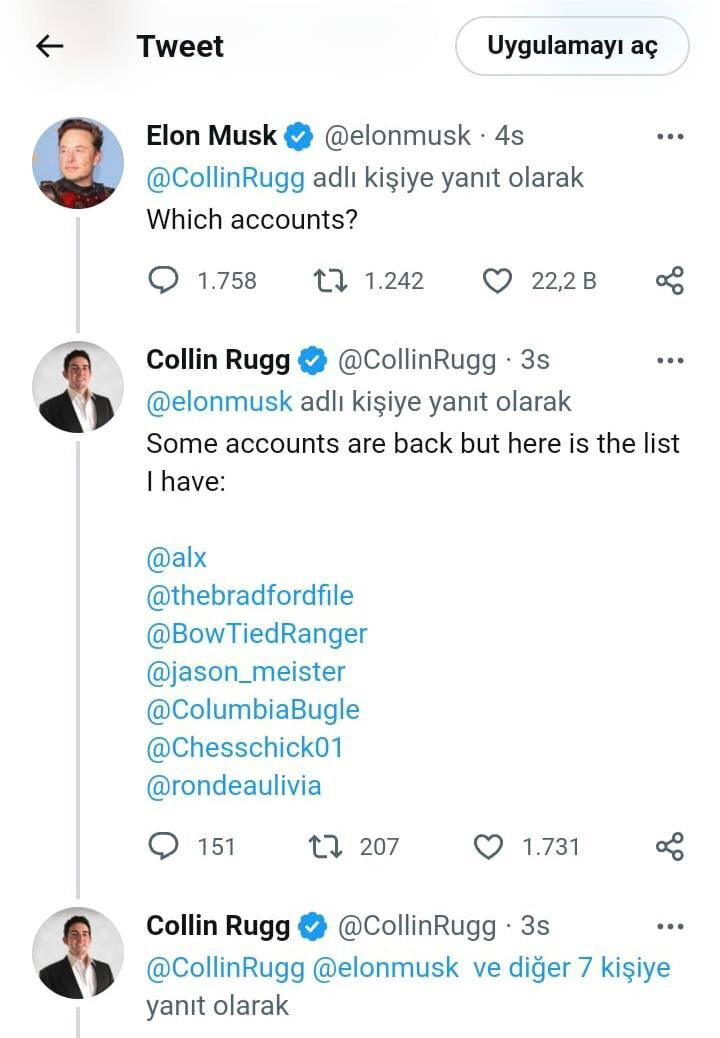Open the @thebradfordfile mention link
This screenshot has width=720, height=1038.
click(x=250, y=596)
